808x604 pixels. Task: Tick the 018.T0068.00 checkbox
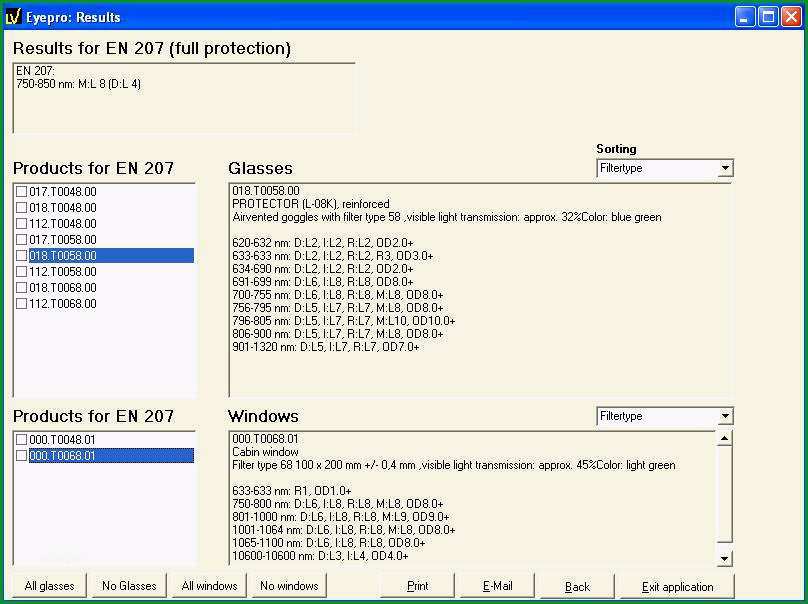tap(22, 288)
